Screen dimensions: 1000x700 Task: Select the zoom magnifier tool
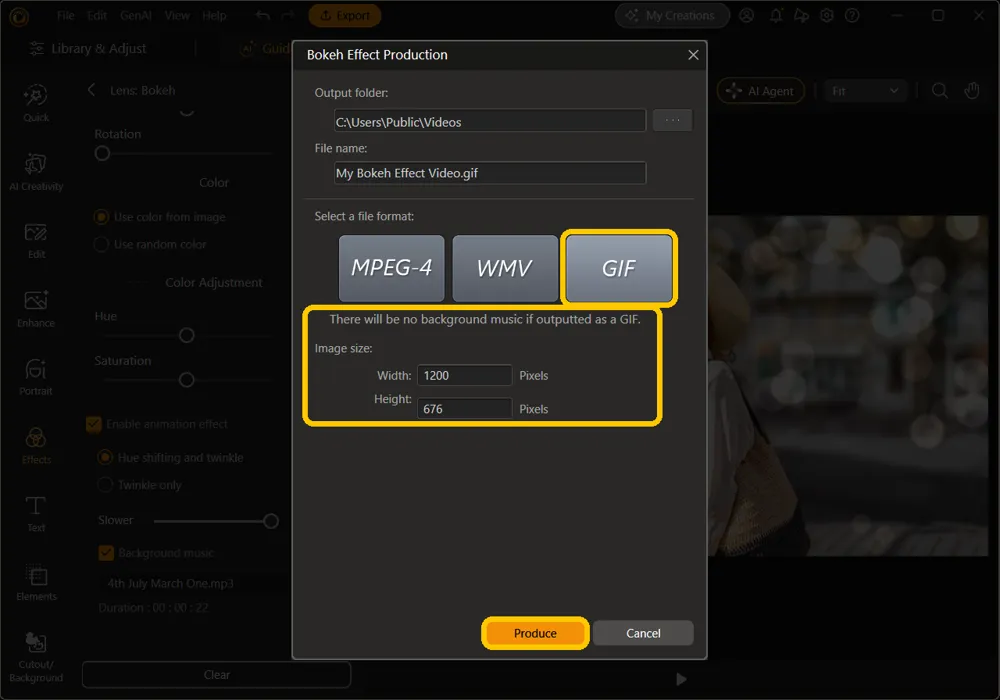tap(939, 91)
